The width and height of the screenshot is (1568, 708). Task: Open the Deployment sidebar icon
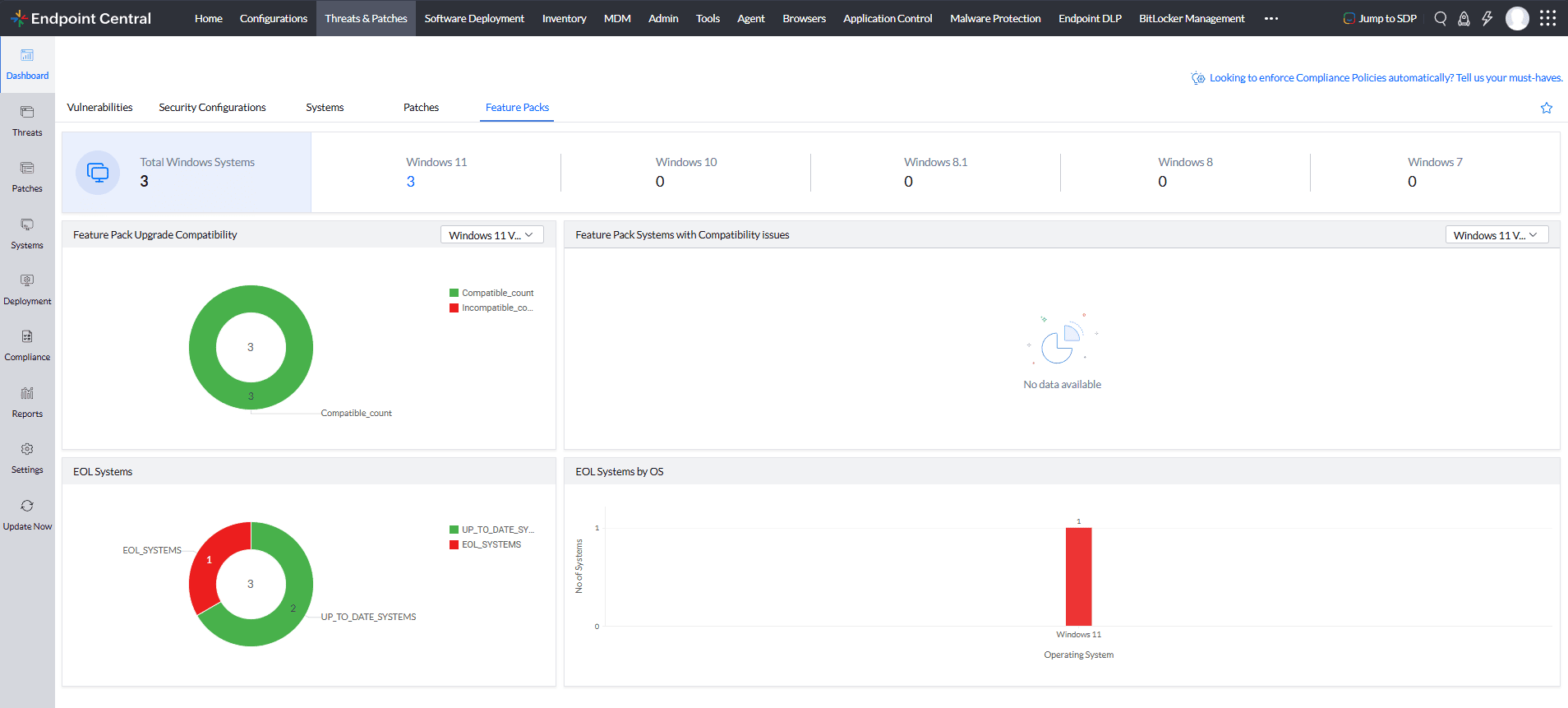[x=27, y=280]
